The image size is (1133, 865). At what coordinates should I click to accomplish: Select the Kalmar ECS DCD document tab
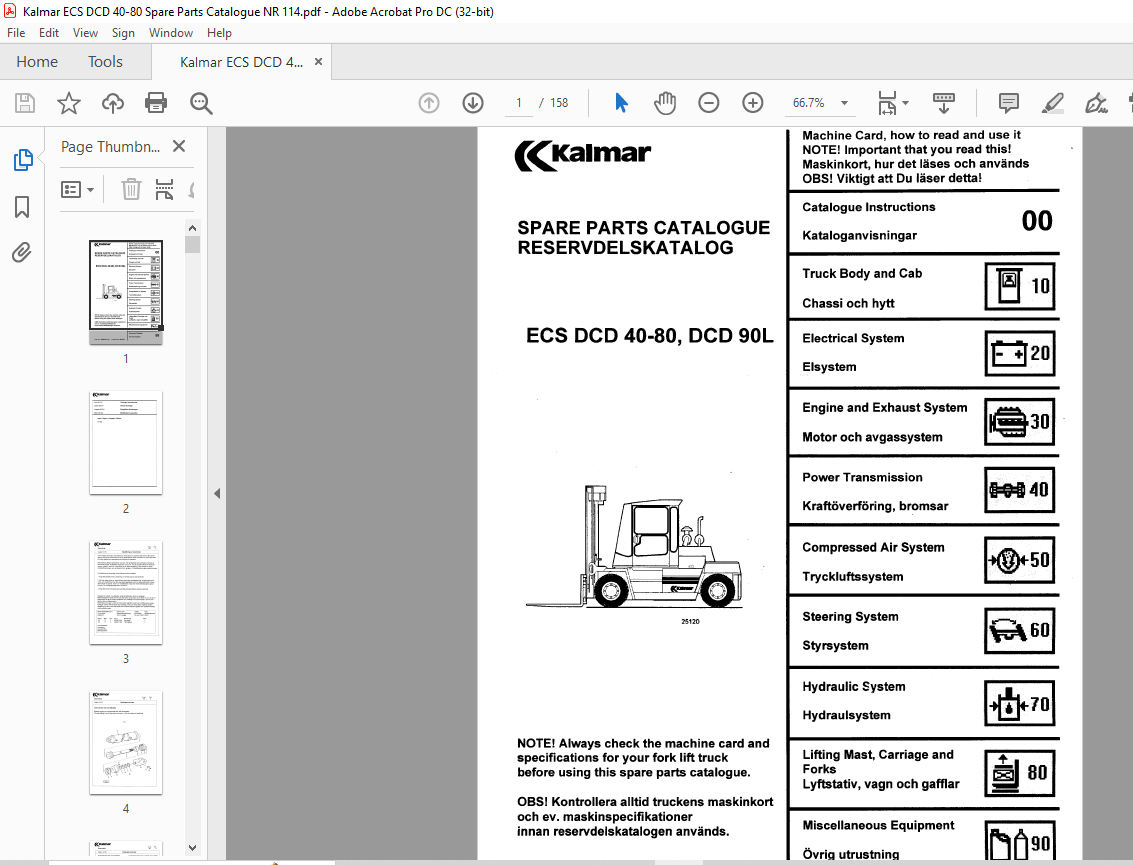(x=241, y=62)
